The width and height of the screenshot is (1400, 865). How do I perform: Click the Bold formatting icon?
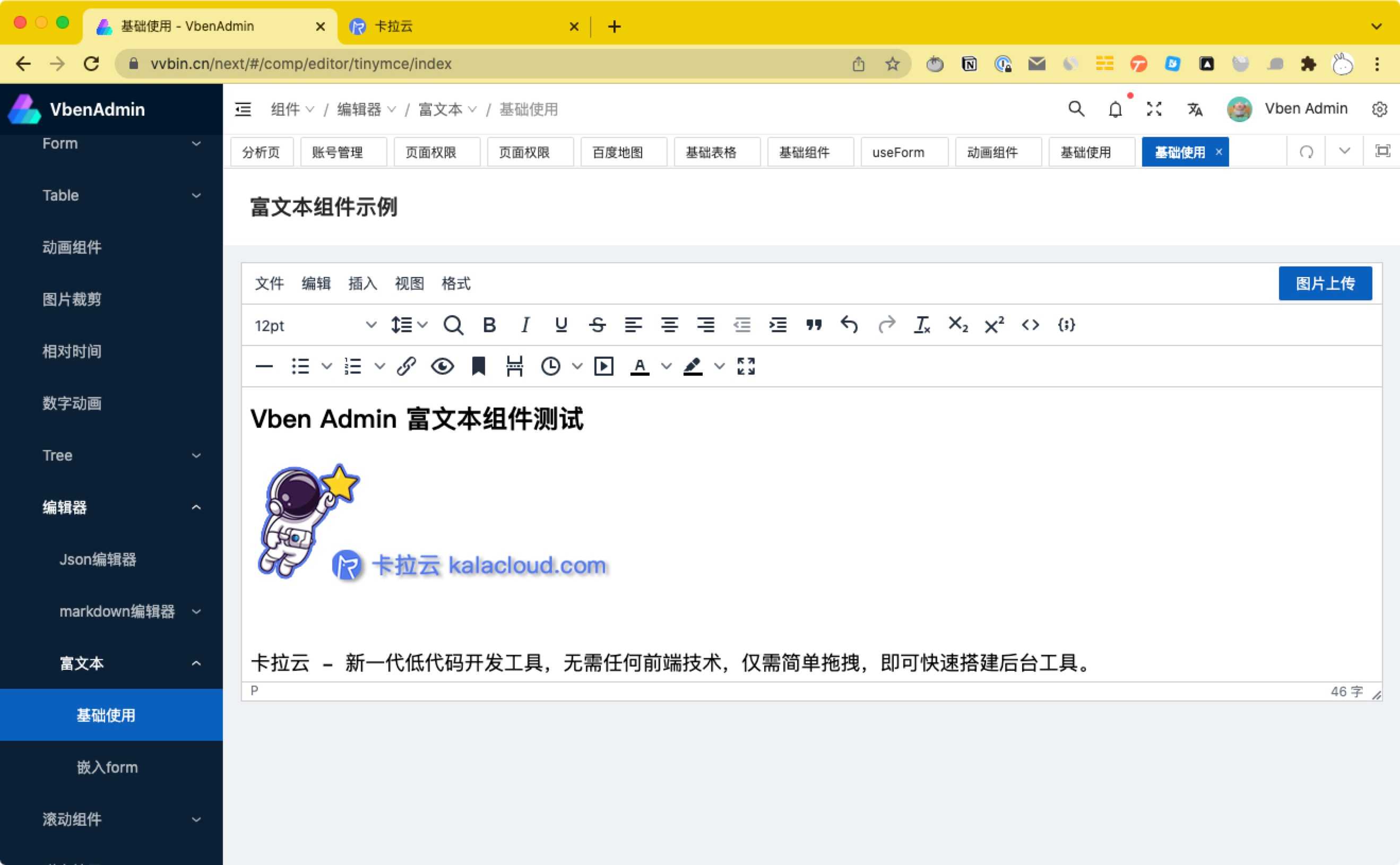489,325
